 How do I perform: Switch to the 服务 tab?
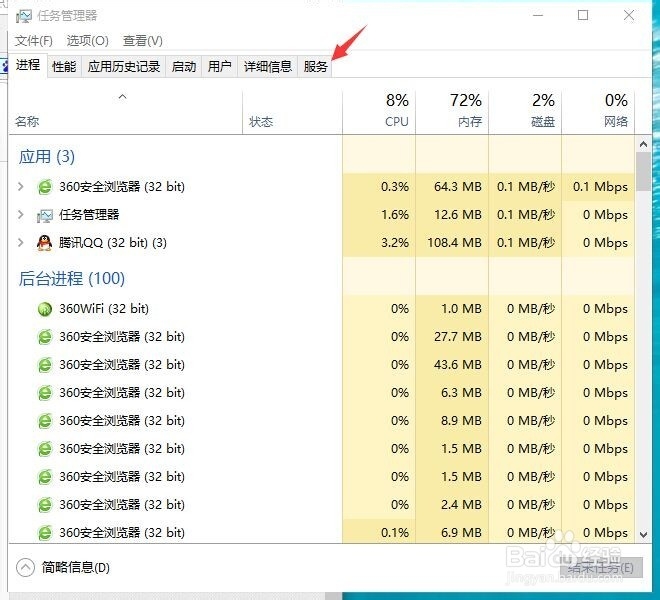[x=315, y=67]
